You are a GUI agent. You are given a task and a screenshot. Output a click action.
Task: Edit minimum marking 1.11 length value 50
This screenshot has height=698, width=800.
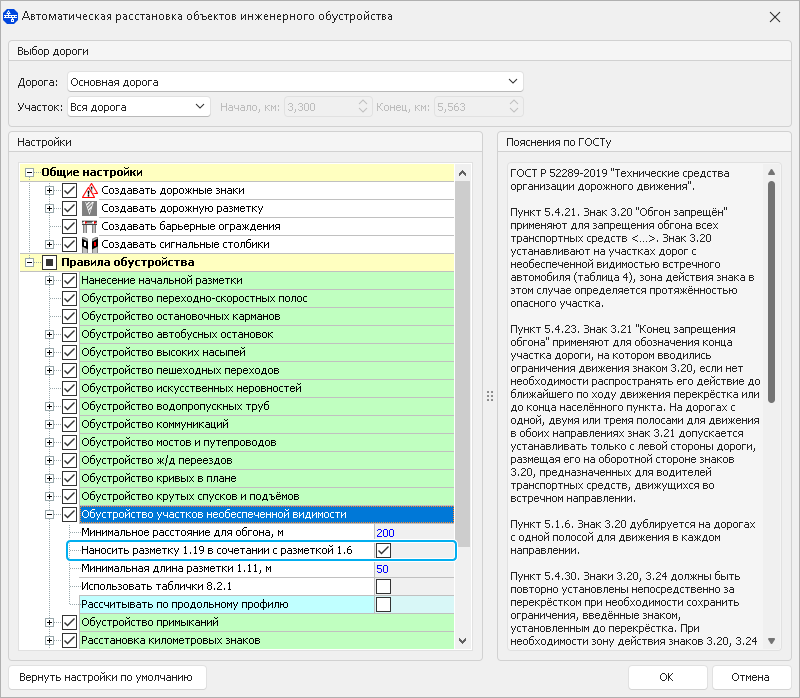414,568
